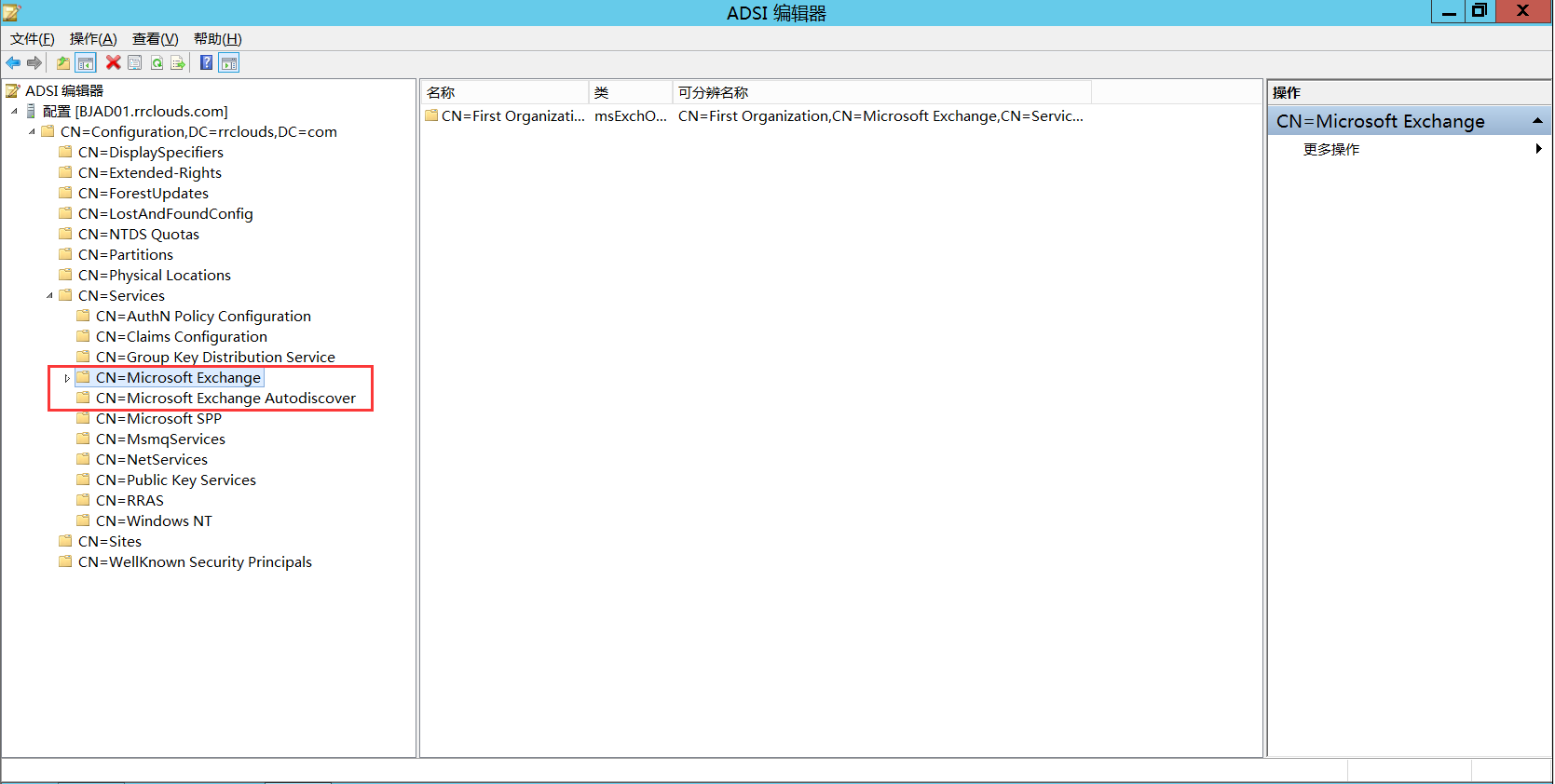Click the Refresh toolbar icon

(x=157, y=62)
